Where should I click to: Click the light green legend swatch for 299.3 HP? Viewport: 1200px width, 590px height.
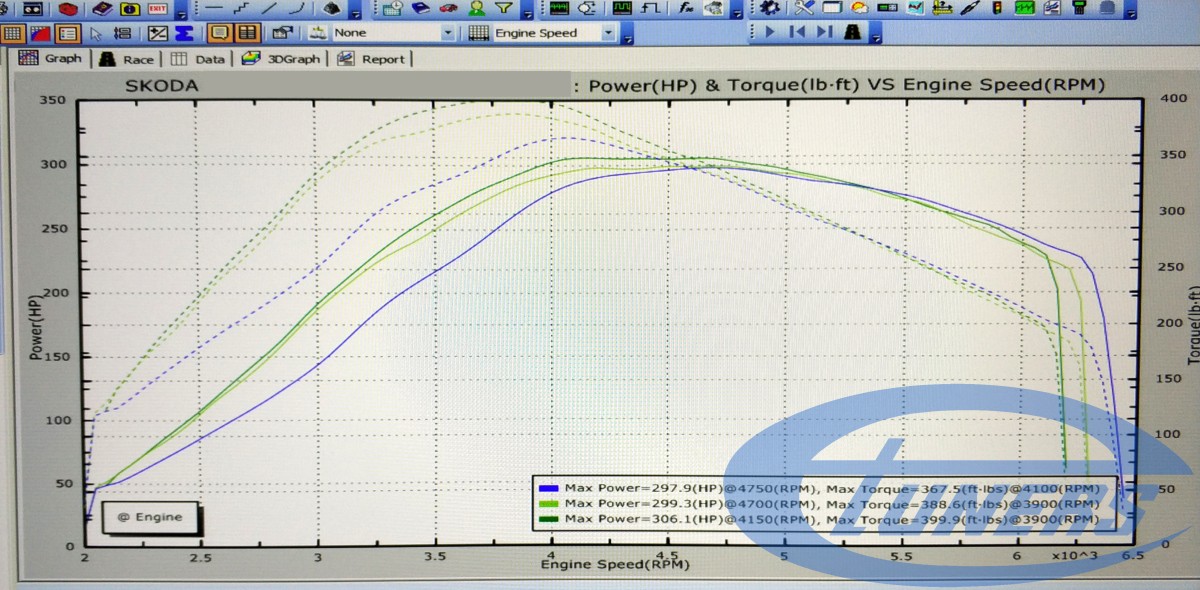[548, 504]
